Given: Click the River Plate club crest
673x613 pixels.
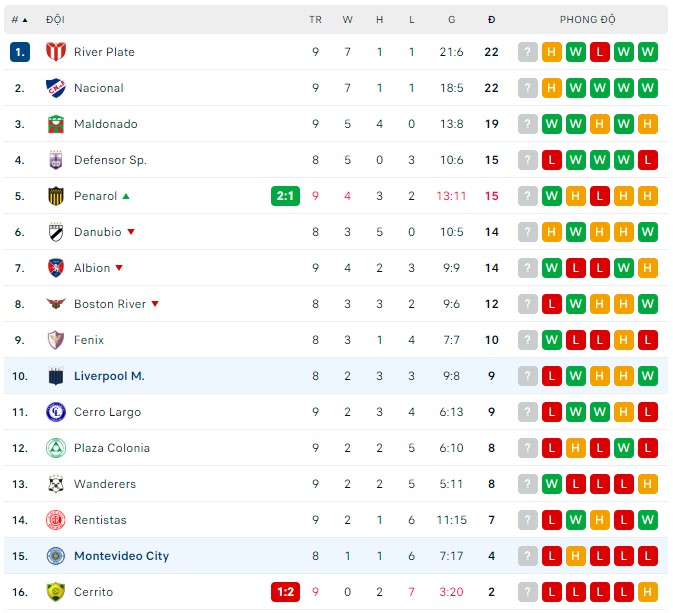Looking at the screenshot, I should coord(56,52).
